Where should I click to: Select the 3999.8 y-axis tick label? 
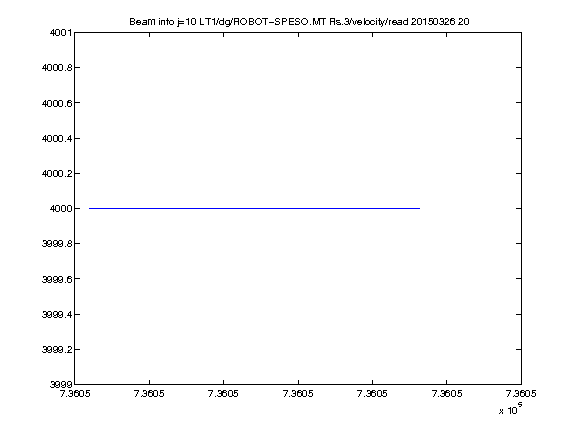[x=57, y=244]
